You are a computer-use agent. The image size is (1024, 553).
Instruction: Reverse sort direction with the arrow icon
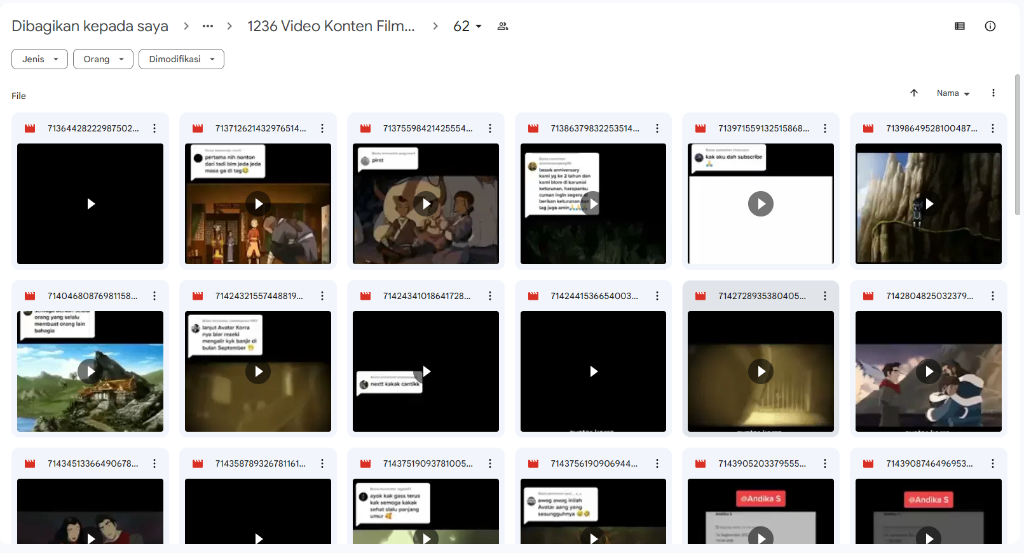[914, 93]
